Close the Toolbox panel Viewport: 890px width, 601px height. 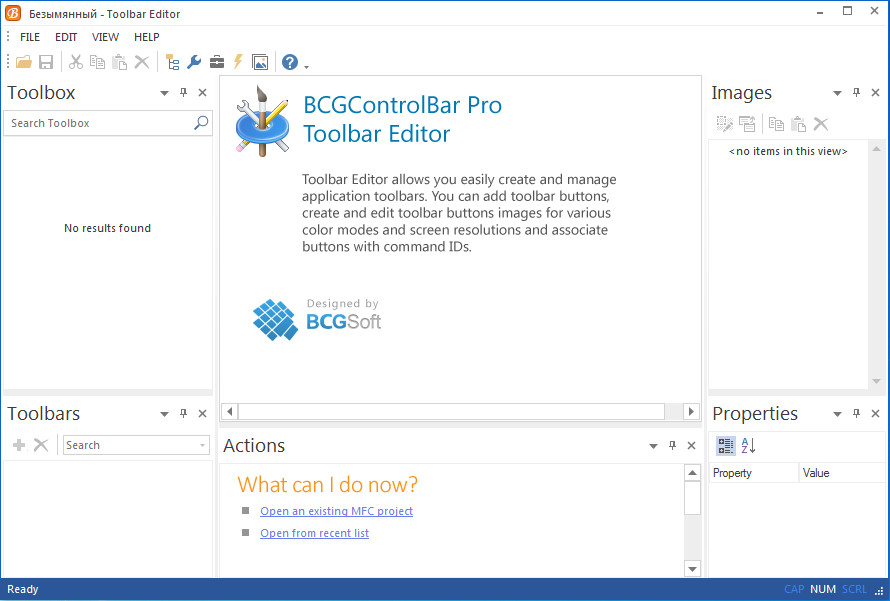click(203, 93)
